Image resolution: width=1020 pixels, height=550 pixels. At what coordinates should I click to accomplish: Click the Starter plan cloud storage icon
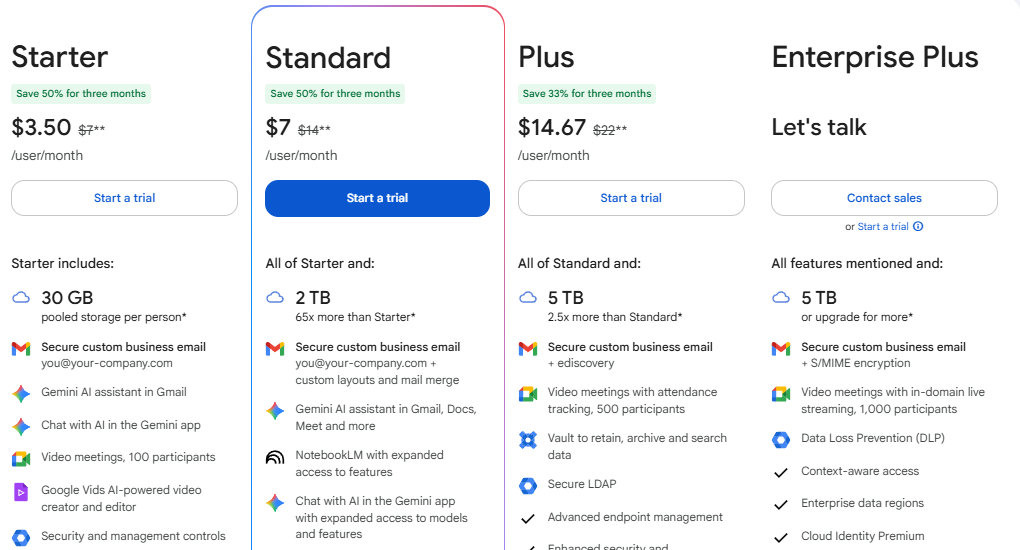(x=21, y=298)
